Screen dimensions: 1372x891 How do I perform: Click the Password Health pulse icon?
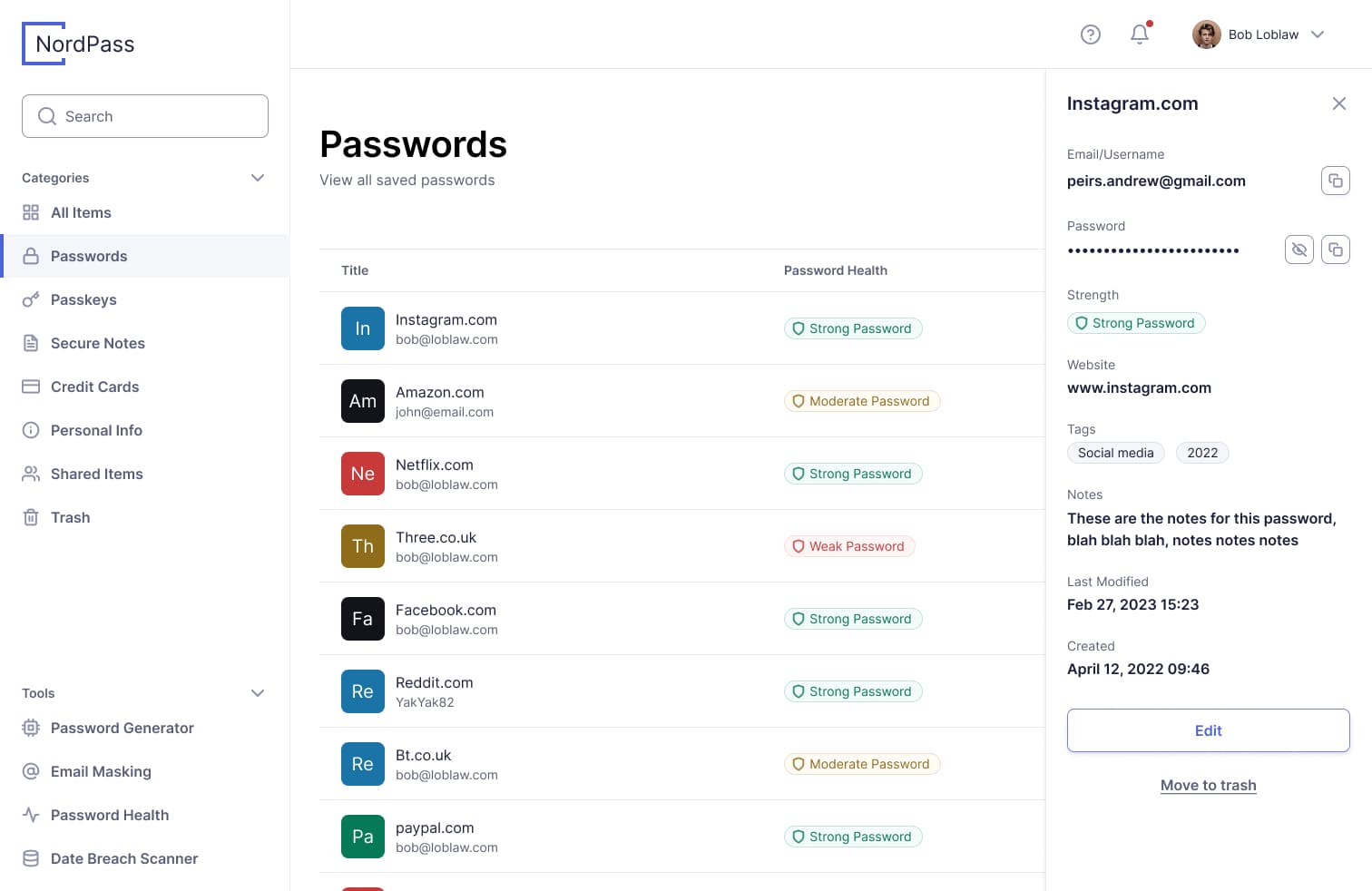click(x=31, y=815)
